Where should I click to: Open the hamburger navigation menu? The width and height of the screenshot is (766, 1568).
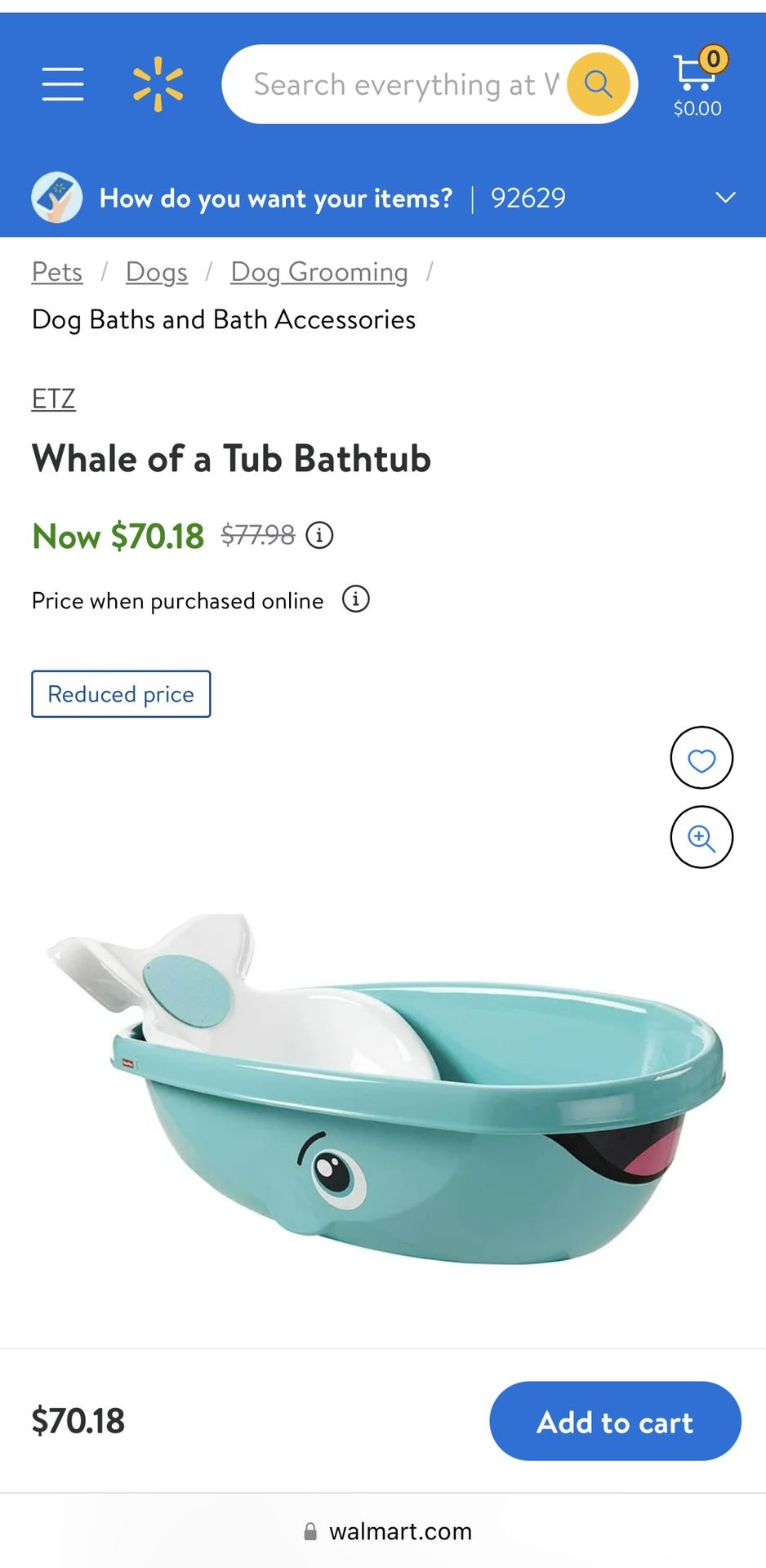point(63,84)
